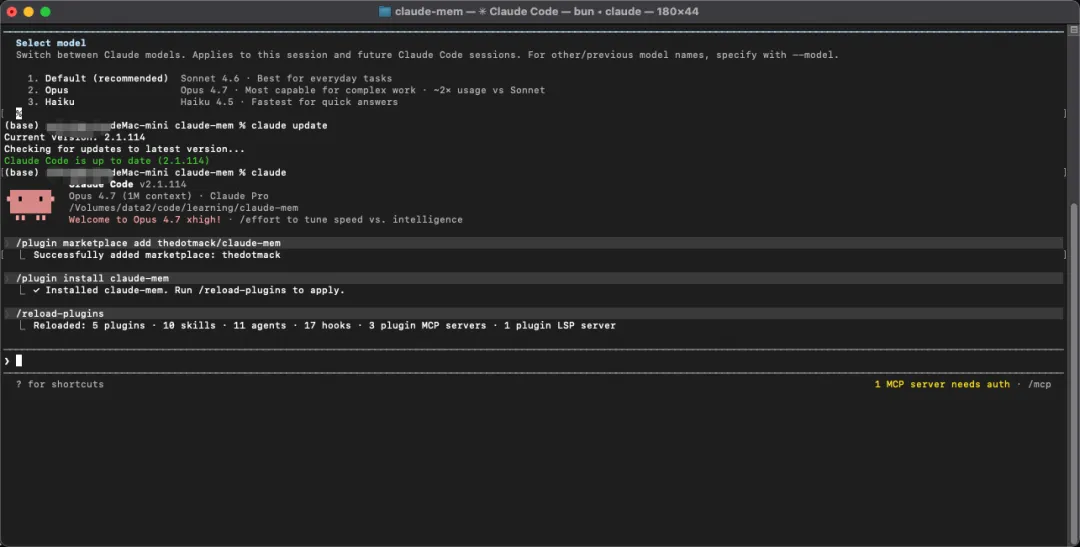Click the "claude update" command text

pos(289,125)
